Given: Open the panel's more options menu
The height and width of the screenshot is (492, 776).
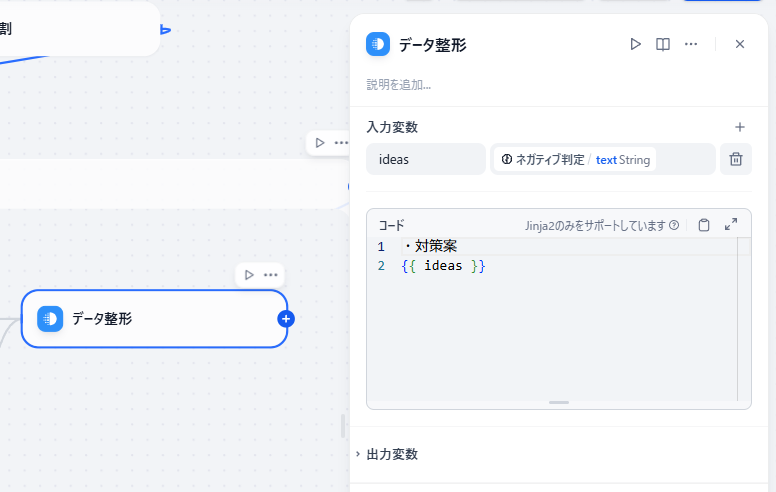Looking at the screenshot, I should click(691, 44).
